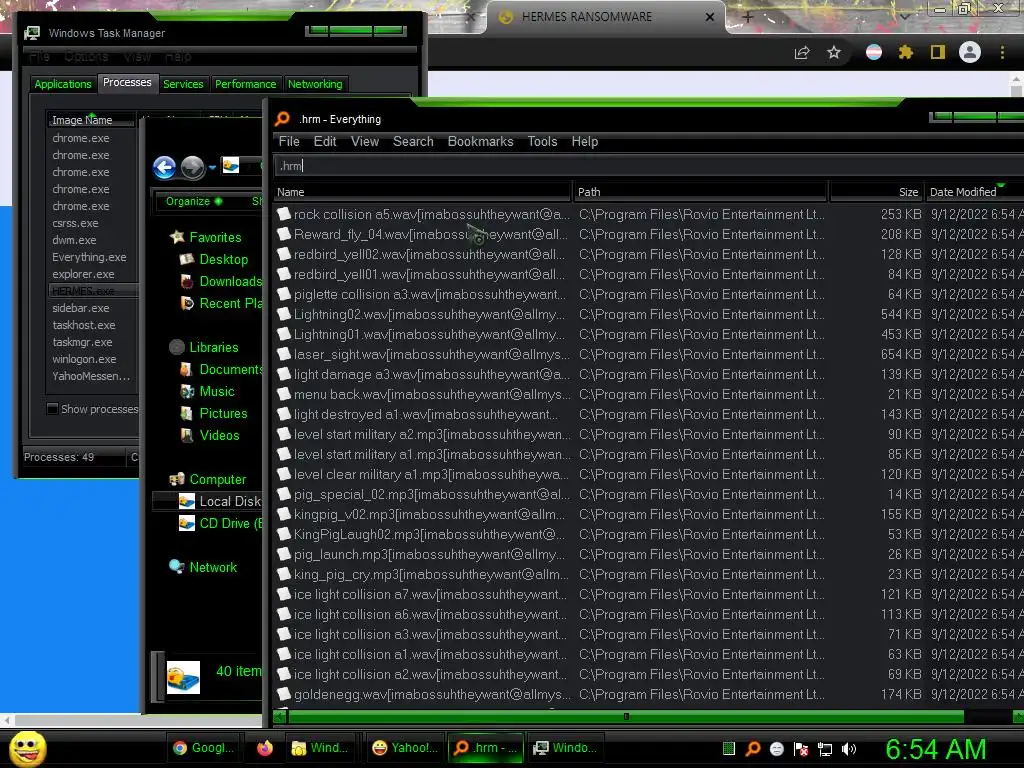The height and width of the screenshot is (768, 1024).
Task: Open the Organize dropdown in Explorer
Action: tap(193, 201)
